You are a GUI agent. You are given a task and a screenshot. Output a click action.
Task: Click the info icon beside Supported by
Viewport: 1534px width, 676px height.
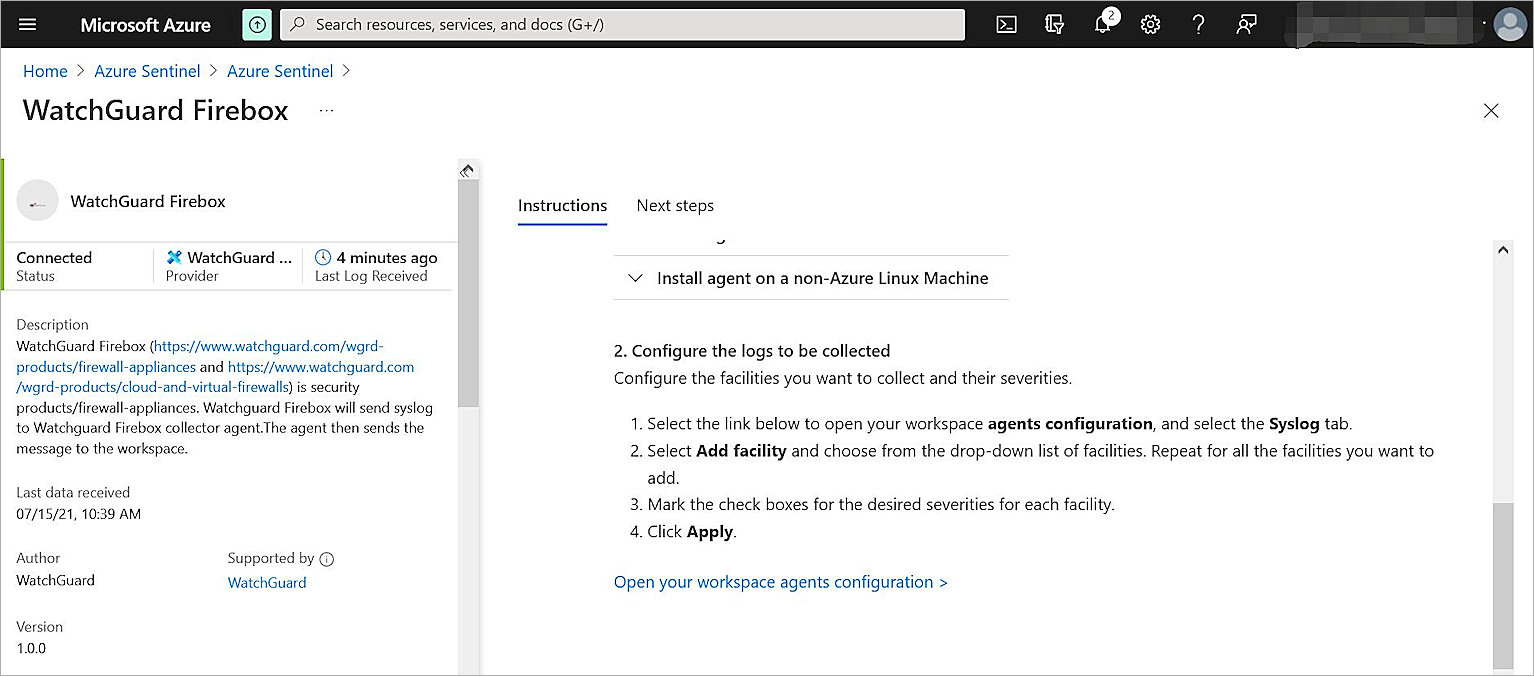click(x=327, y=559)
